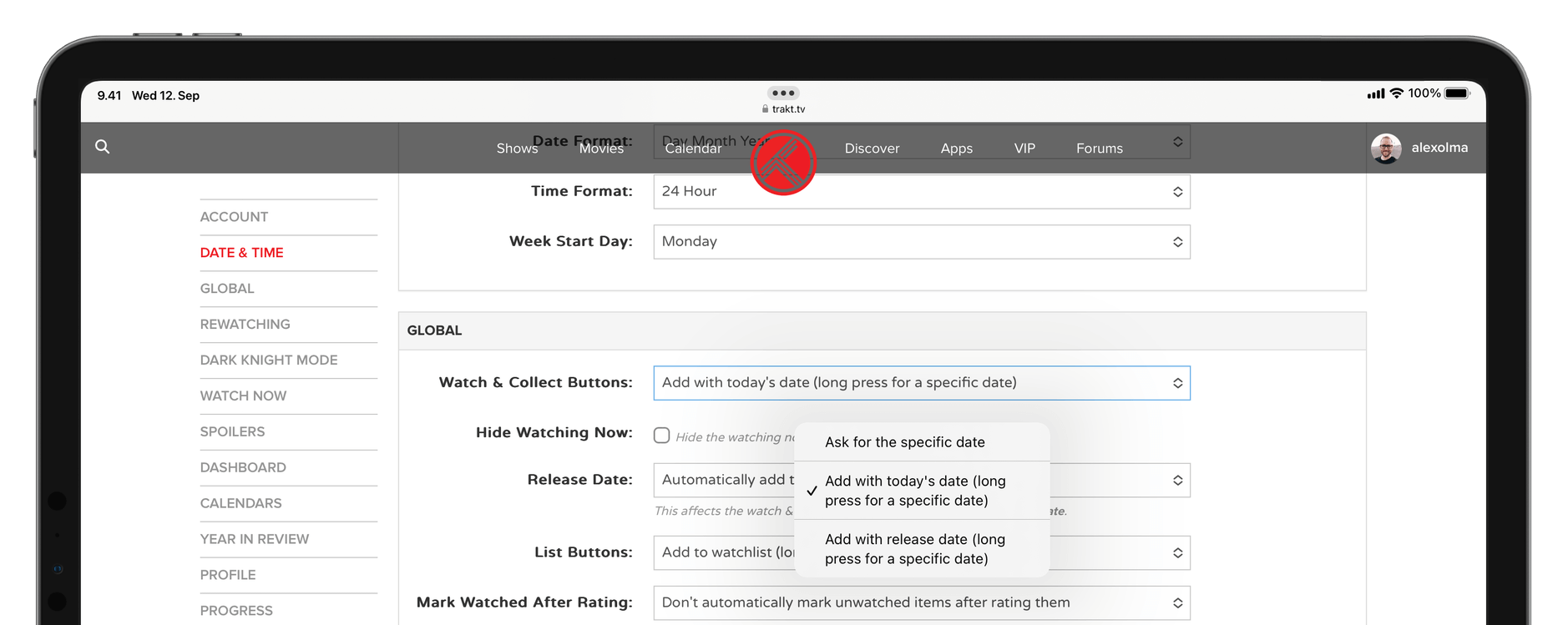The image size is (1568, 625).
Task: Click the Wi-Fi status icon
Action: pos(1397,93)
